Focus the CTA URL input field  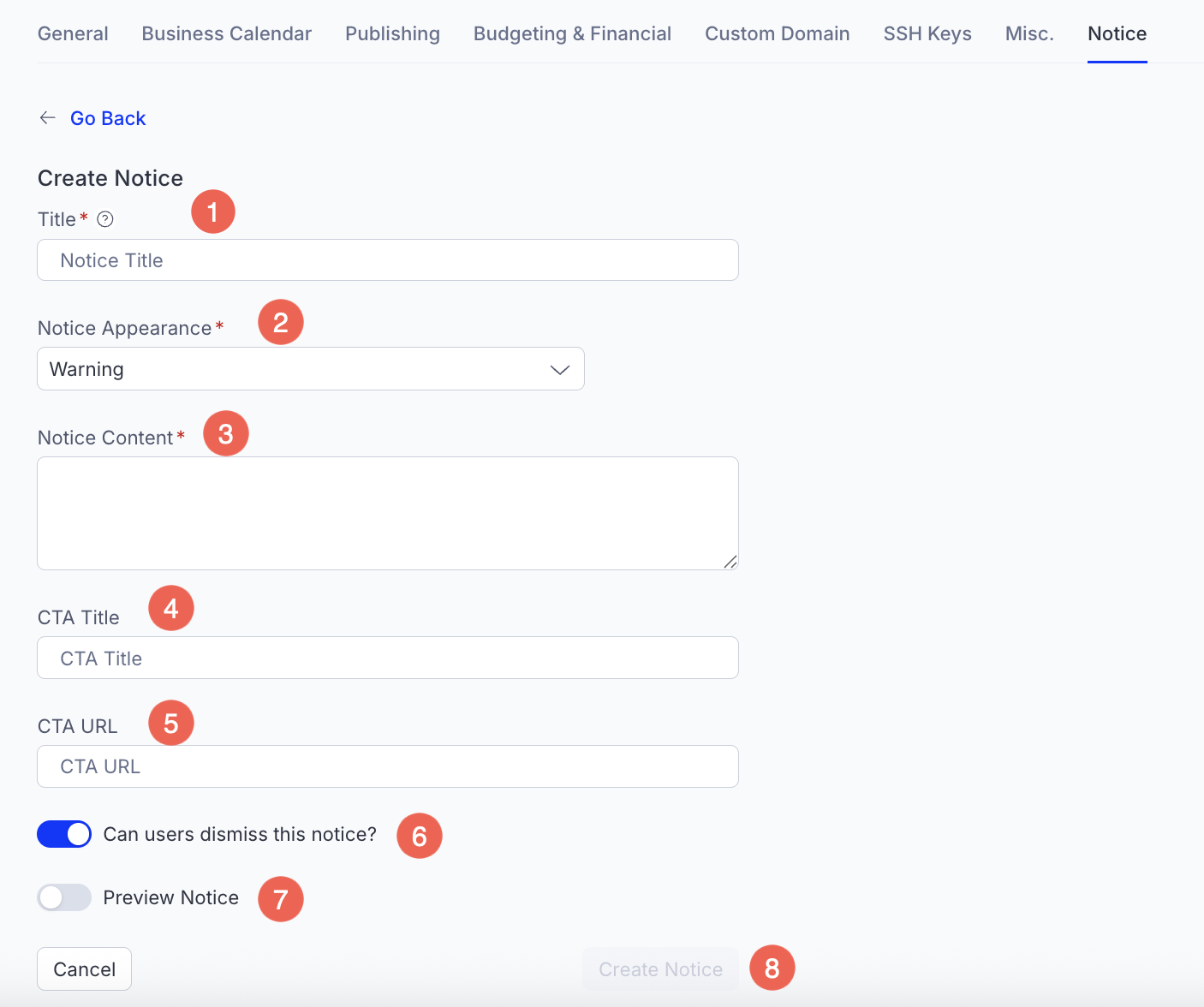pyautogui.click(x=387, y=766)
